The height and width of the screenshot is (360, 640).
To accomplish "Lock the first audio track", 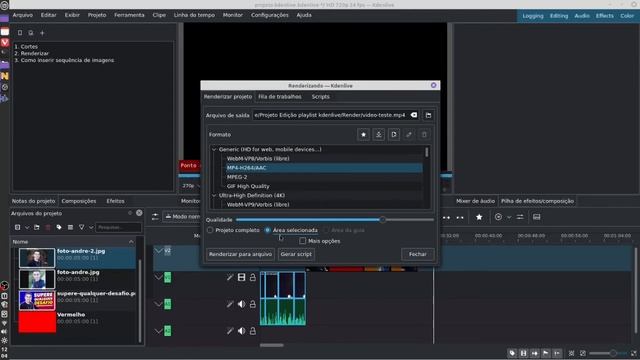I will tap(253, 304).
